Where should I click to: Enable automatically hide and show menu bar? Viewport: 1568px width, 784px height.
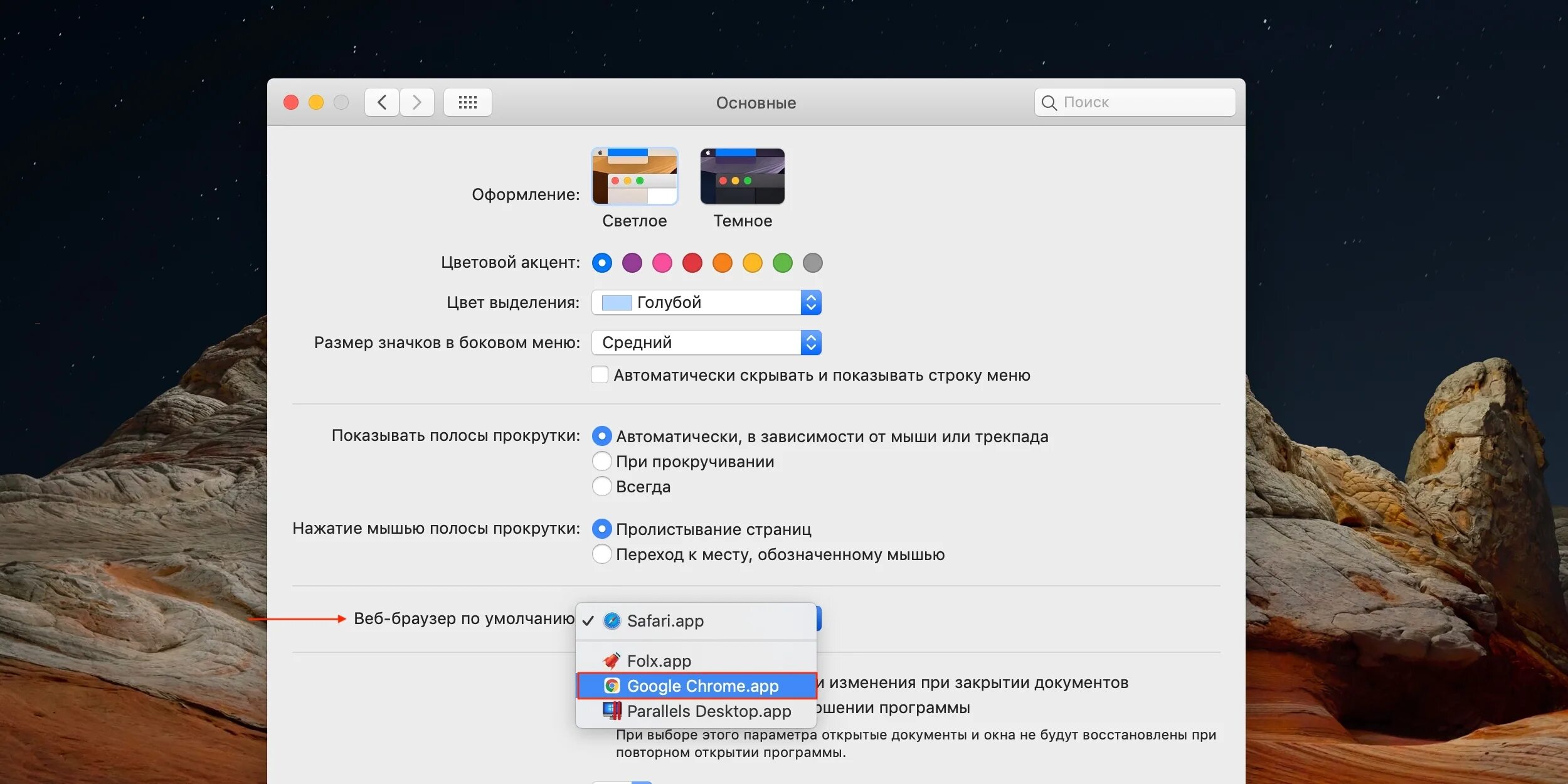pos(600,375)
